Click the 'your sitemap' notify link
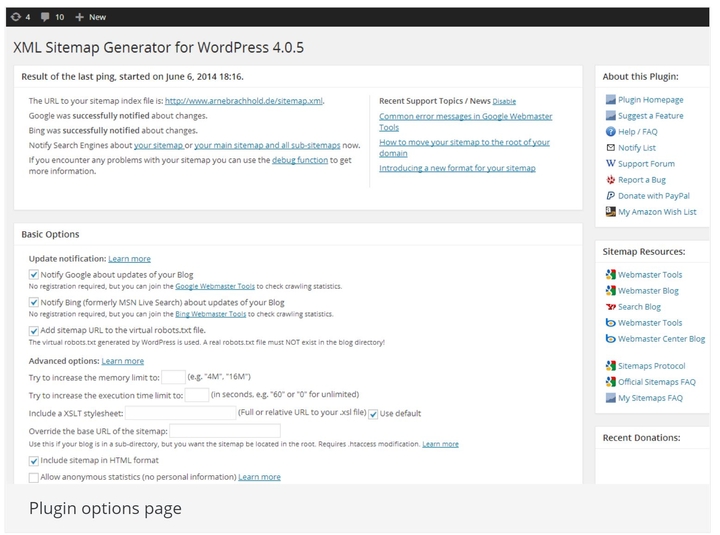 click(158, 145)
